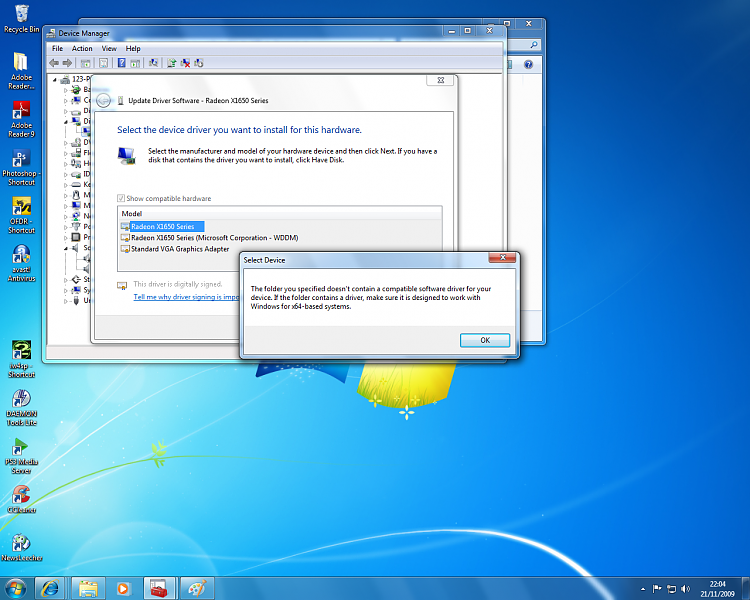Click the Forward arrow in Device Manager toolbar
750x600 pixels.
click(67, 63)
